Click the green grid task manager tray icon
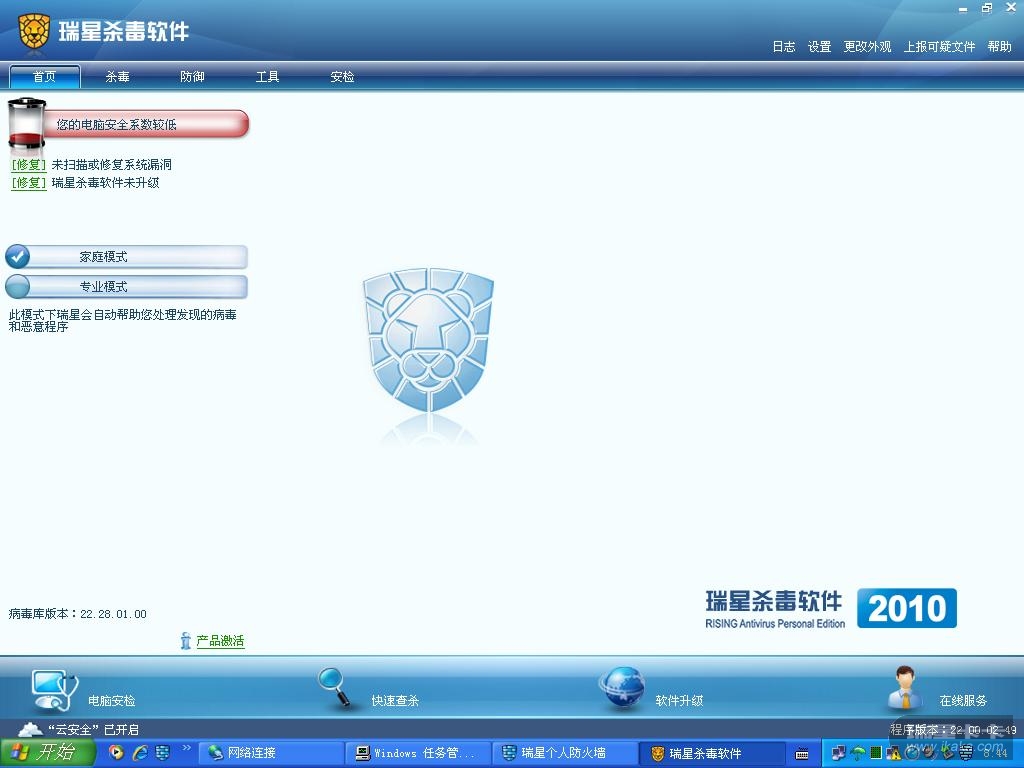 tap(876, 754)
